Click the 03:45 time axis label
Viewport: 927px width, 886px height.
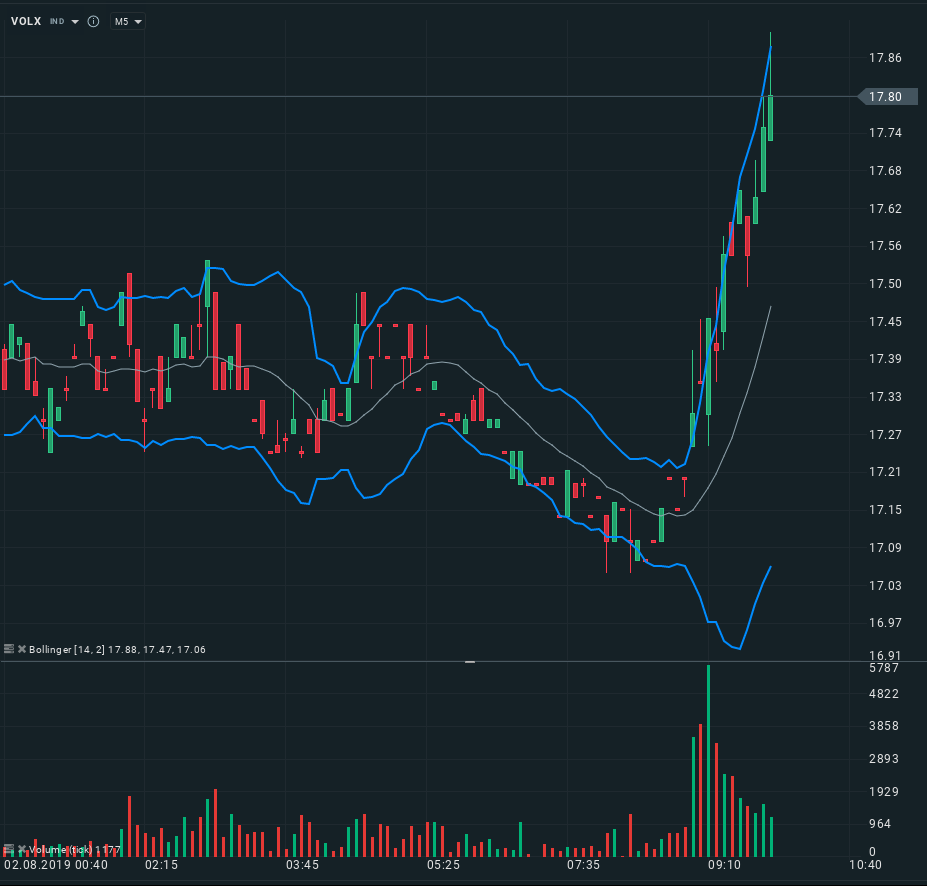pos(302,865)
